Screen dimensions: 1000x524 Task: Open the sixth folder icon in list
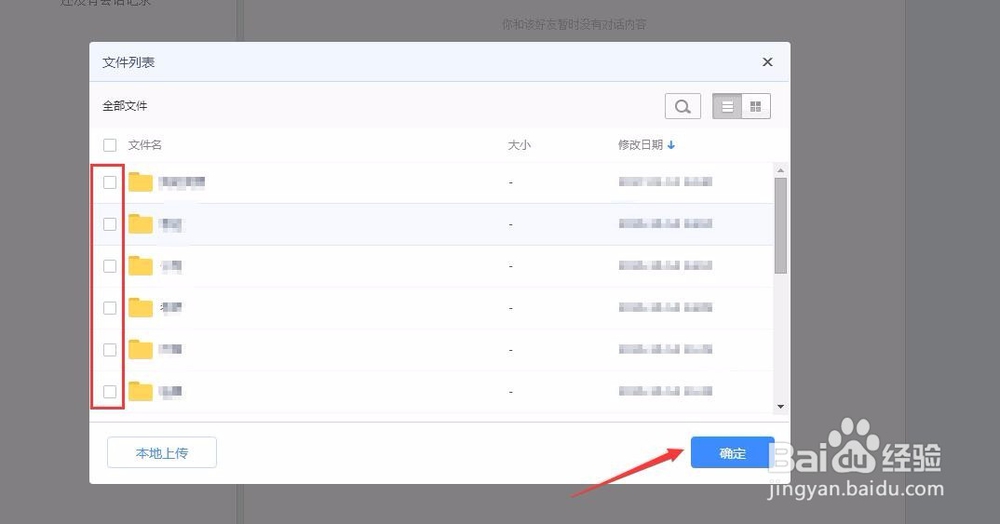[140, 391]
